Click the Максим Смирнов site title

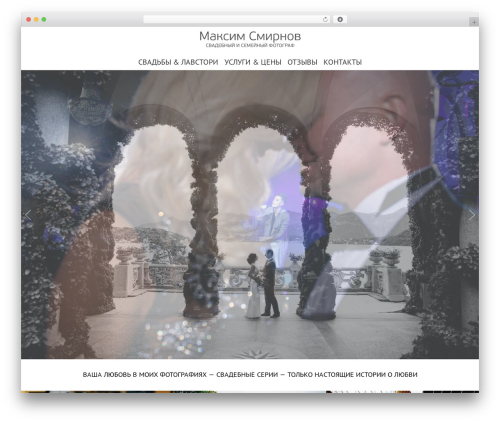[x=250, y=36]
